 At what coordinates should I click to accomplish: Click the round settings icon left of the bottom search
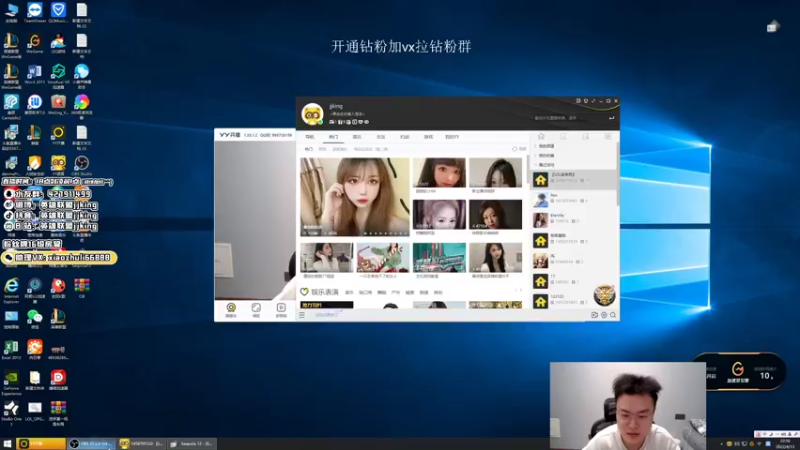click(604, 315)
